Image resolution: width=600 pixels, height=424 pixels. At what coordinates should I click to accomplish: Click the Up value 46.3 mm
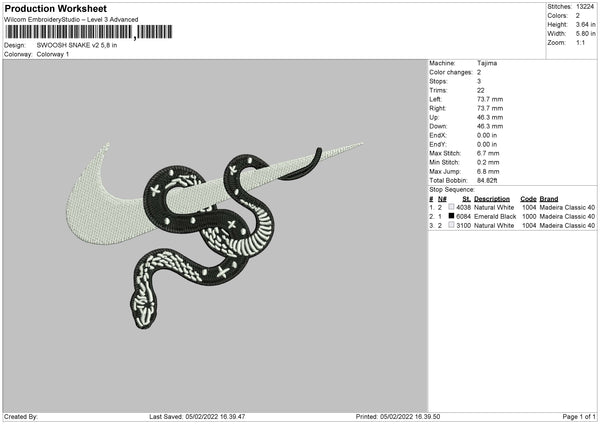490,117
